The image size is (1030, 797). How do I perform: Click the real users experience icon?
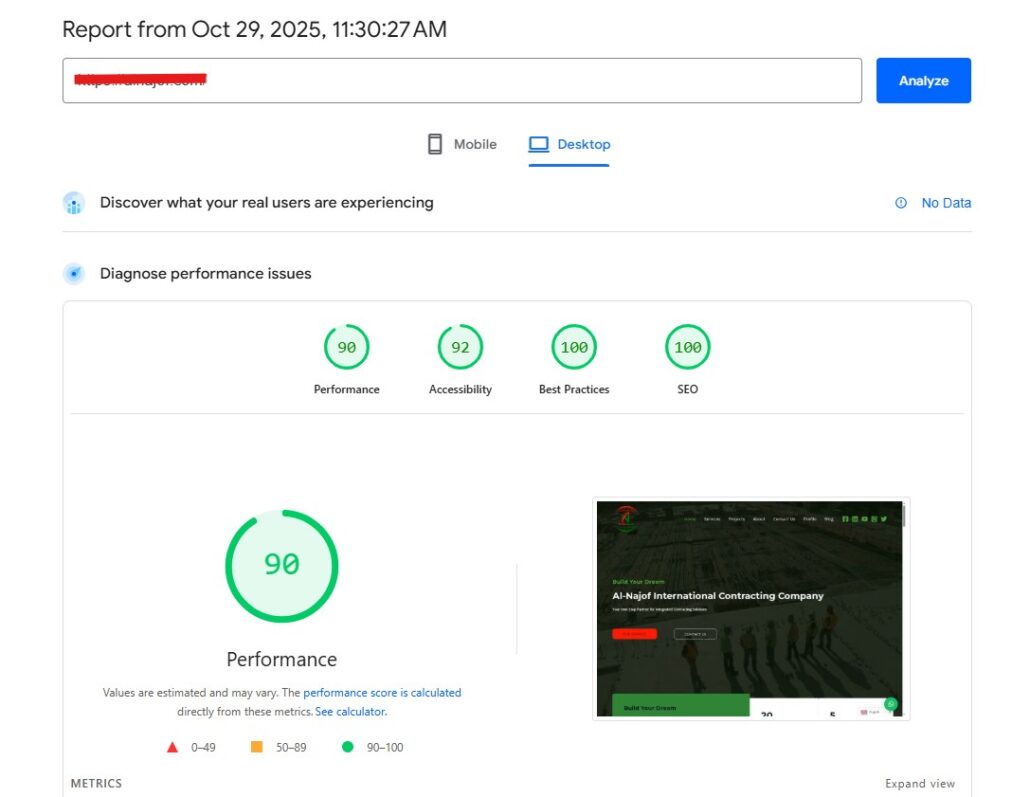coord(74,203)
